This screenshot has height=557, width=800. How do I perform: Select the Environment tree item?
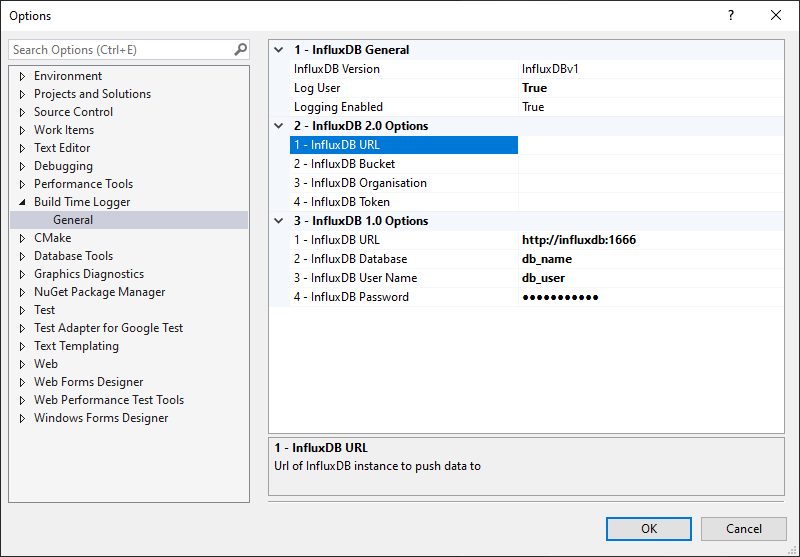68,76
